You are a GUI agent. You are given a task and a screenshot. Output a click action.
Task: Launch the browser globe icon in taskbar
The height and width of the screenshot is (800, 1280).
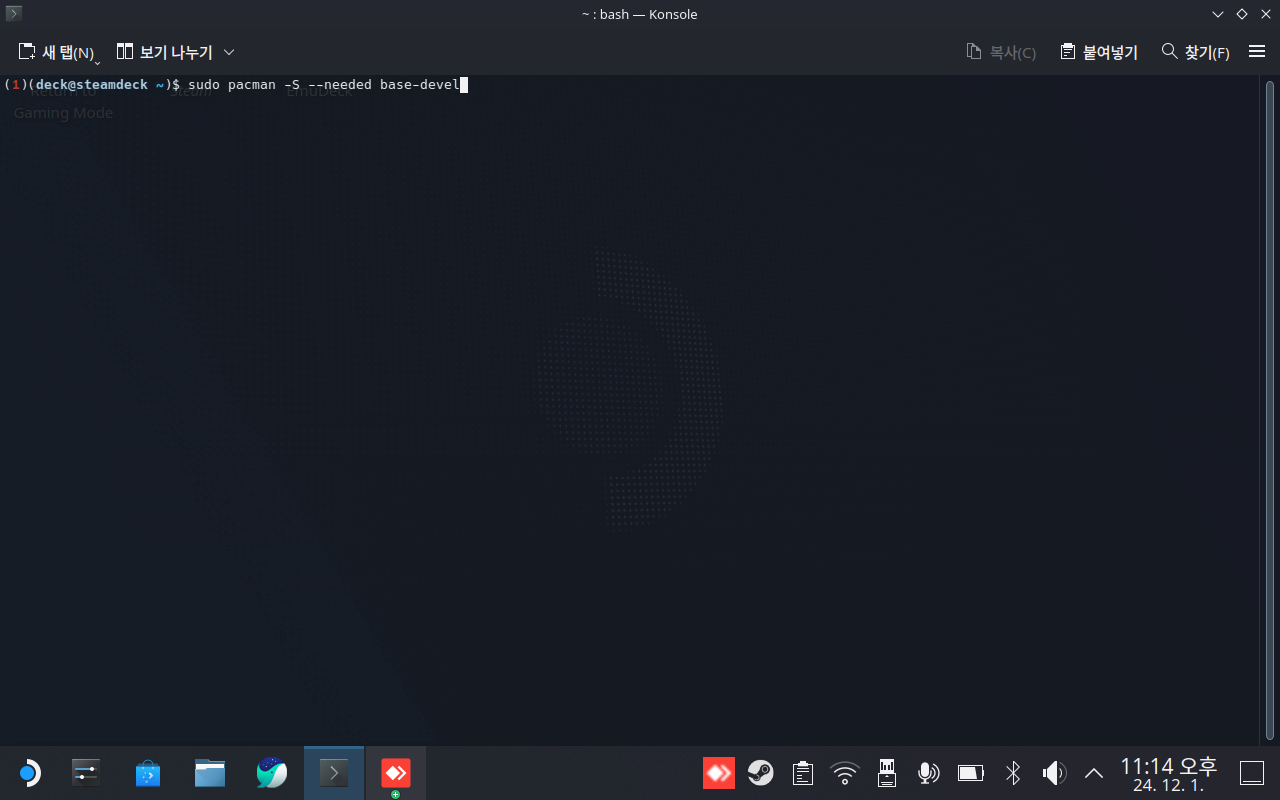tap(272, 773)
